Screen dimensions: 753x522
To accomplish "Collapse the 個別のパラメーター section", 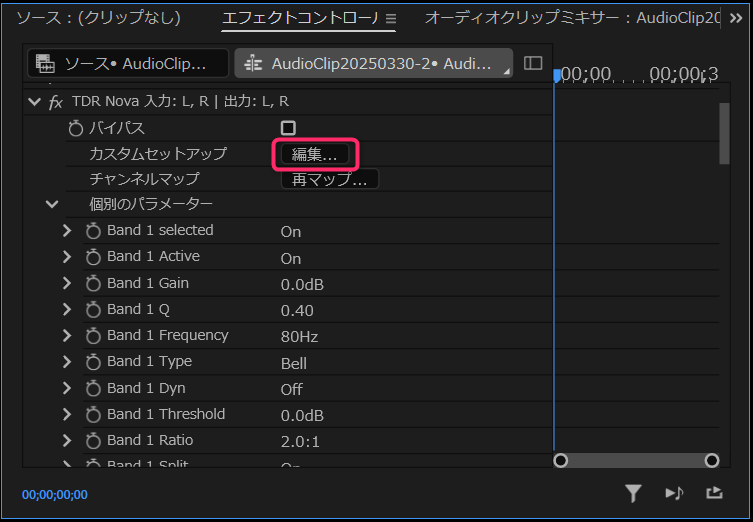I will [52, 204].
